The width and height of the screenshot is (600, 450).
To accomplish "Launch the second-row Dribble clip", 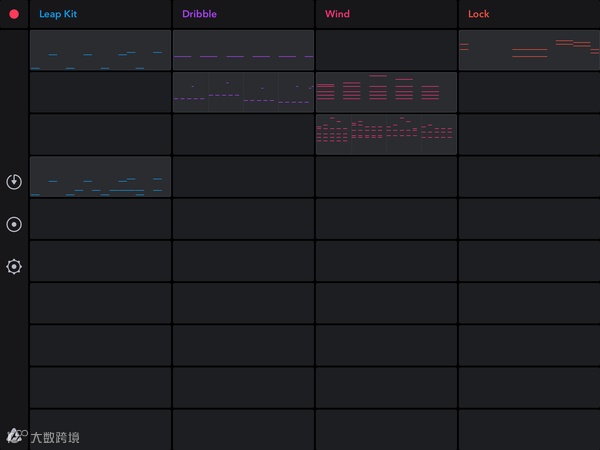I will 243,92.
